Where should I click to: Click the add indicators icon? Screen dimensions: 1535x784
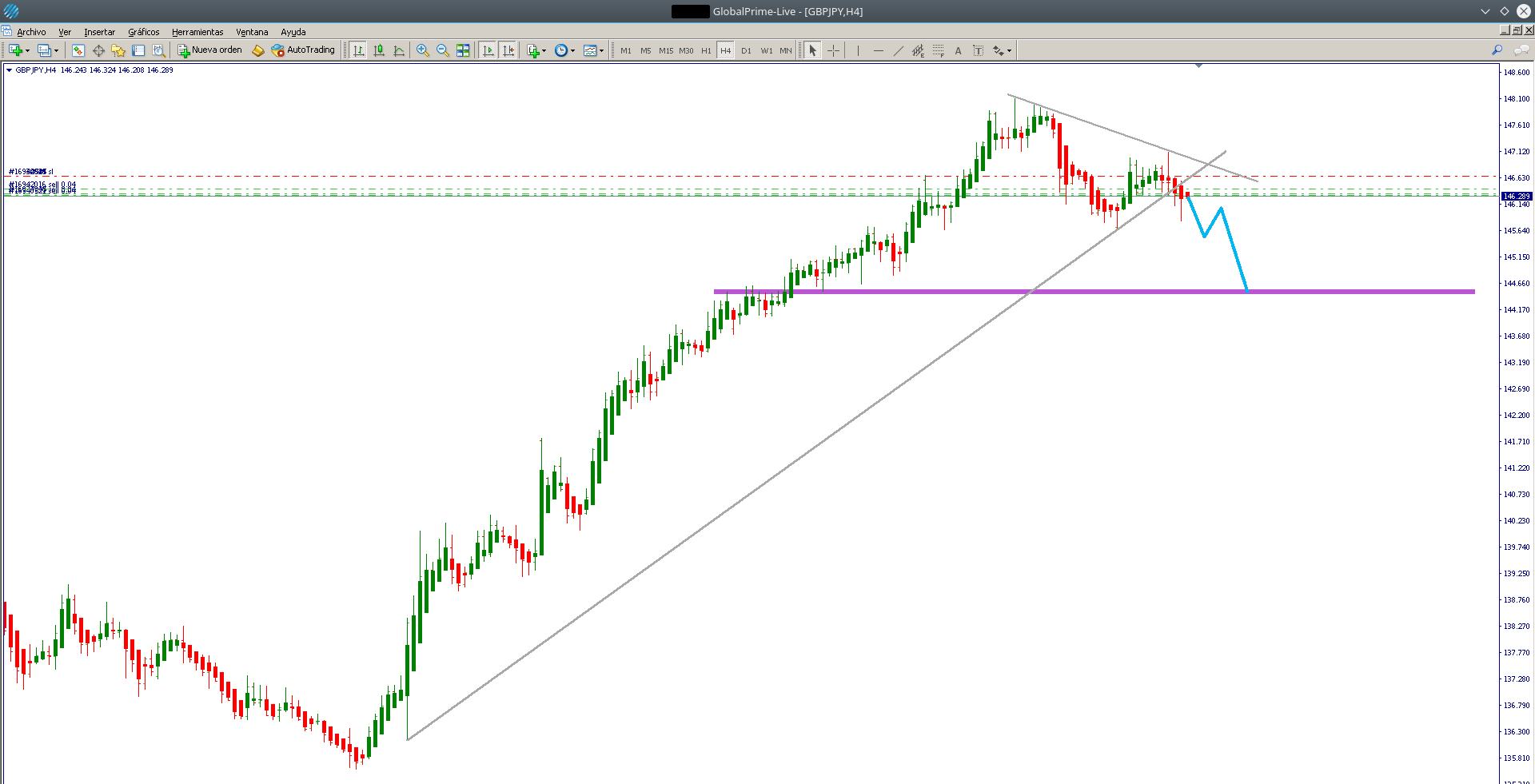click(x=533, y=50)
